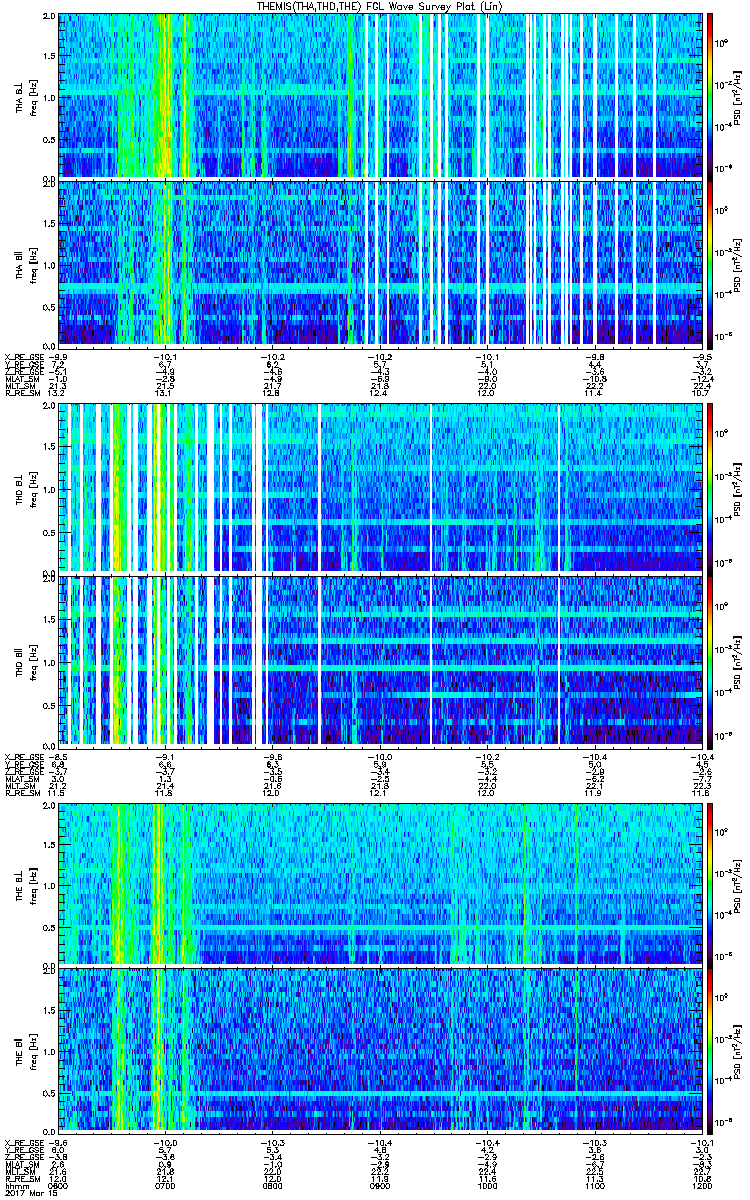Click the 0800 time tick label
Image resolution: width=750 pixels, height=1200 pixels.
273,1185
